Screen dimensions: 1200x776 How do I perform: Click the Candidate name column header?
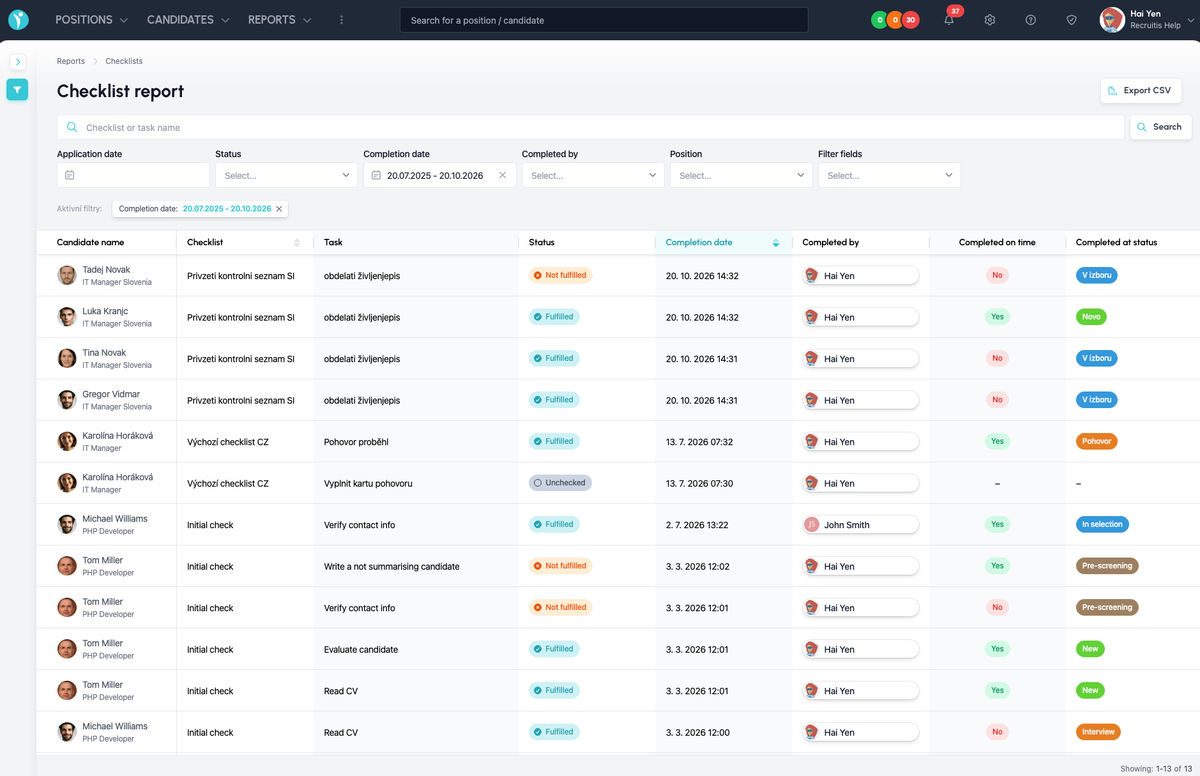pos(90,242)
